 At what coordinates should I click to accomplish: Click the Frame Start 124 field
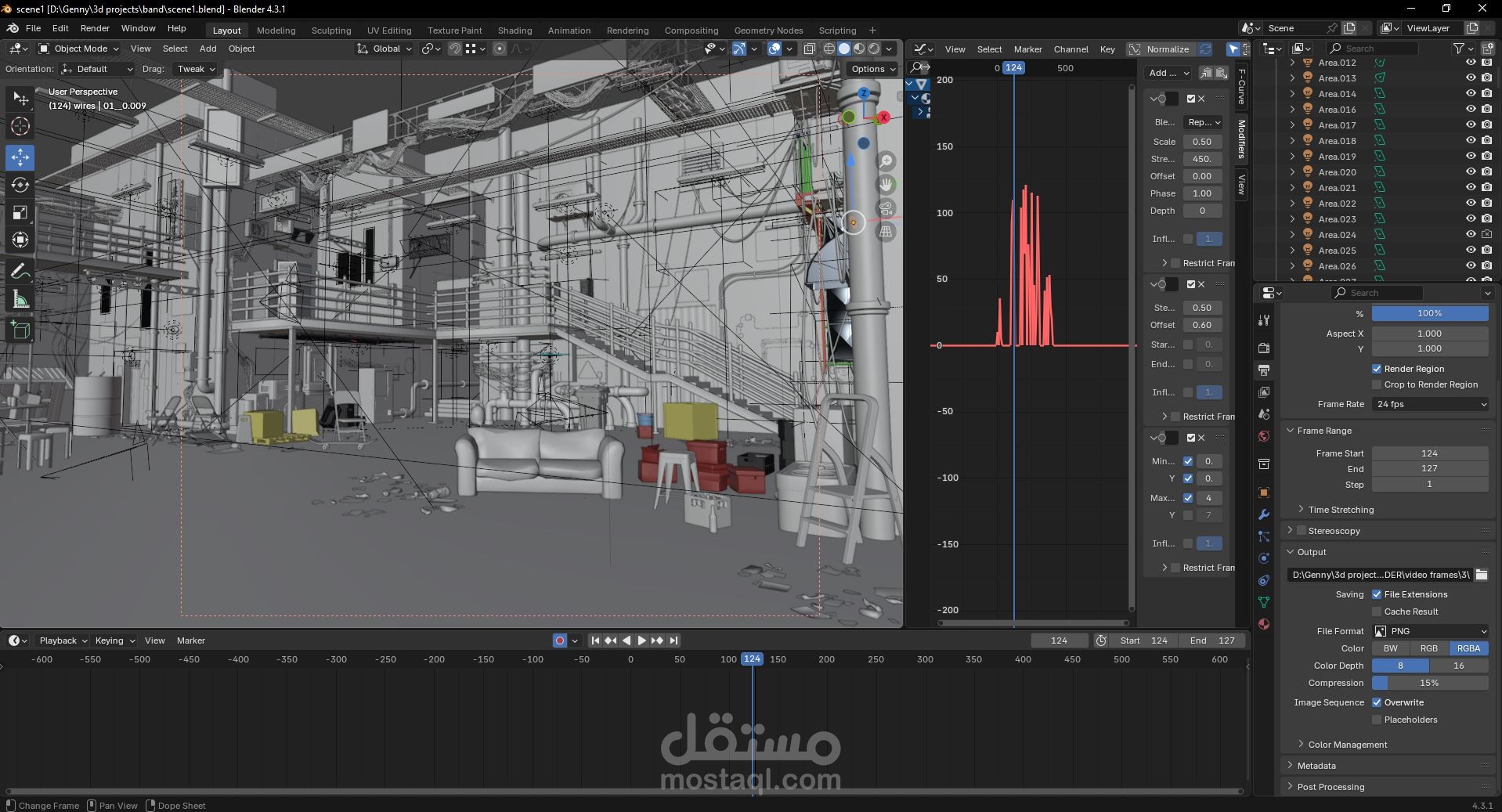(x=1430, y=453)
